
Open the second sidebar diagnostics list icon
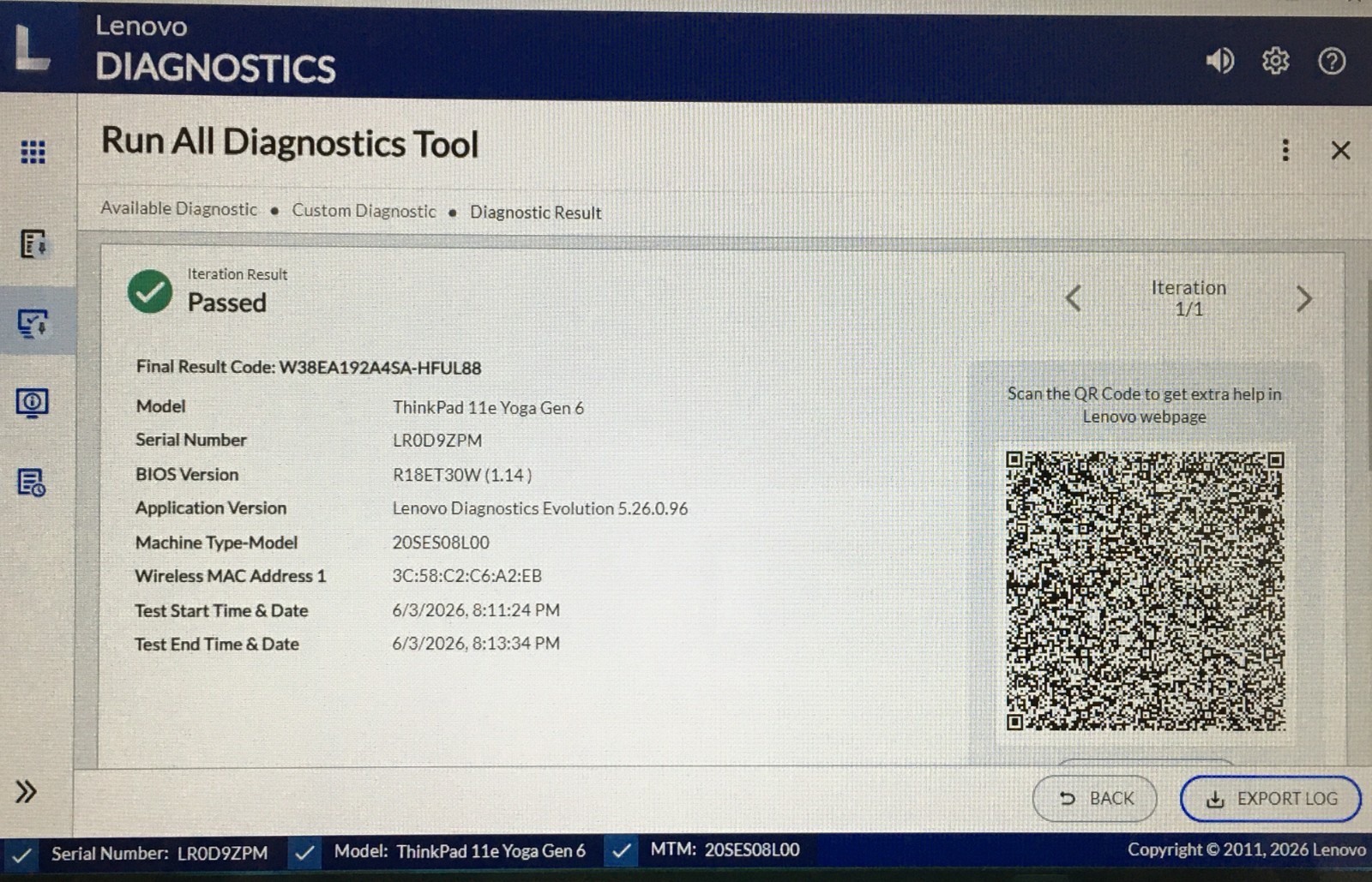tap(33, 243)
